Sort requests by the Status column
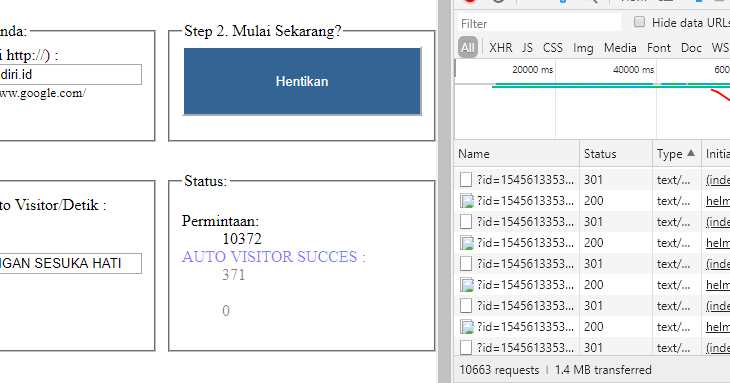Viewport: 730px width, 383px height. (x=616, y=154)
